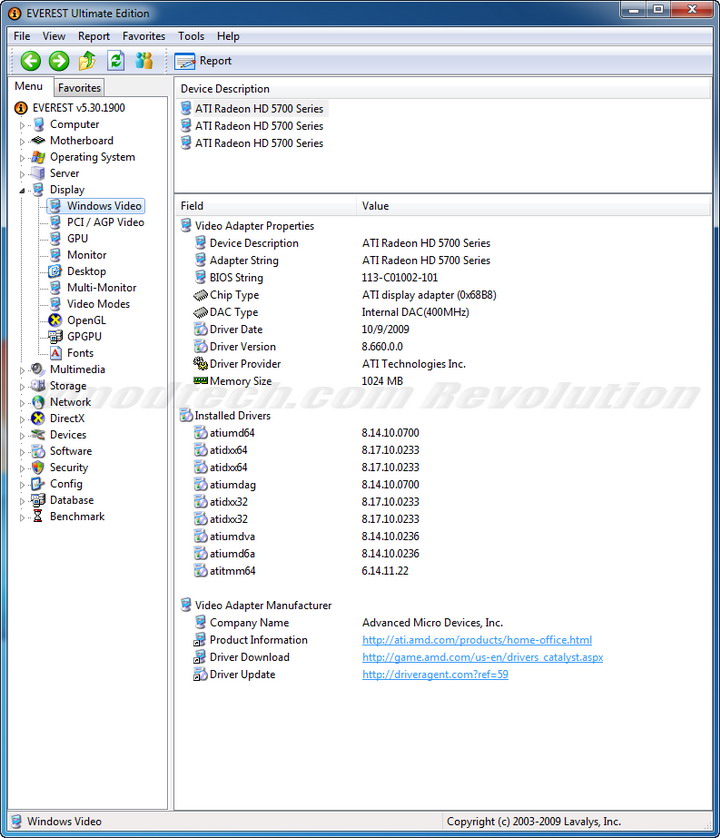Click the Devices icon in tree

[x=37, y=434]
